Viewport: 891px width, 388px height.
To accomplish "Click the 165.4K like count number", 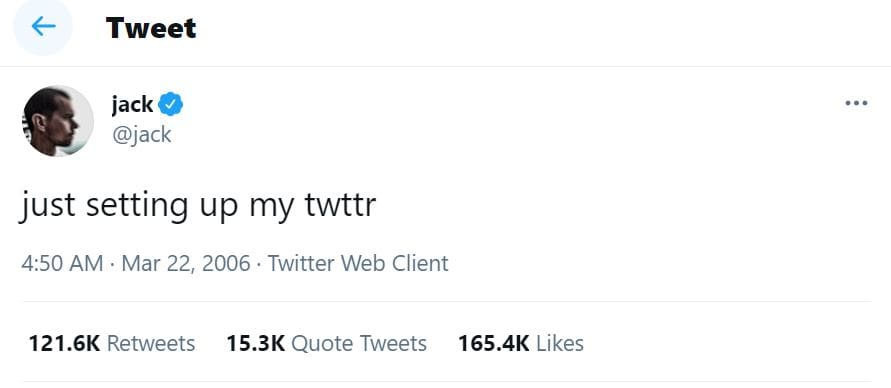I will [494, 343].
